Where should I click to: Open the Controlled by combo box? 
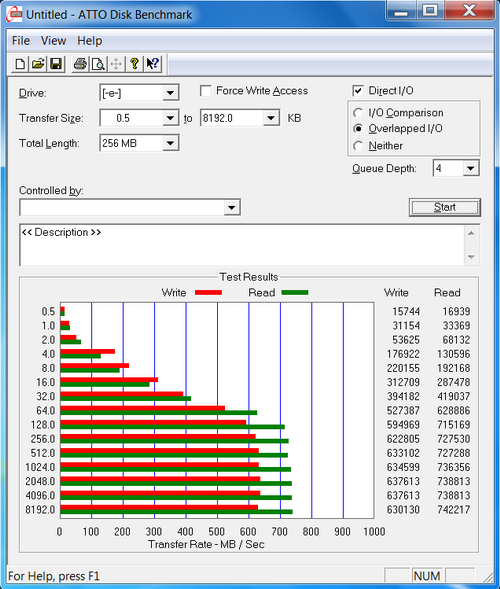click(x=130, y=207)
